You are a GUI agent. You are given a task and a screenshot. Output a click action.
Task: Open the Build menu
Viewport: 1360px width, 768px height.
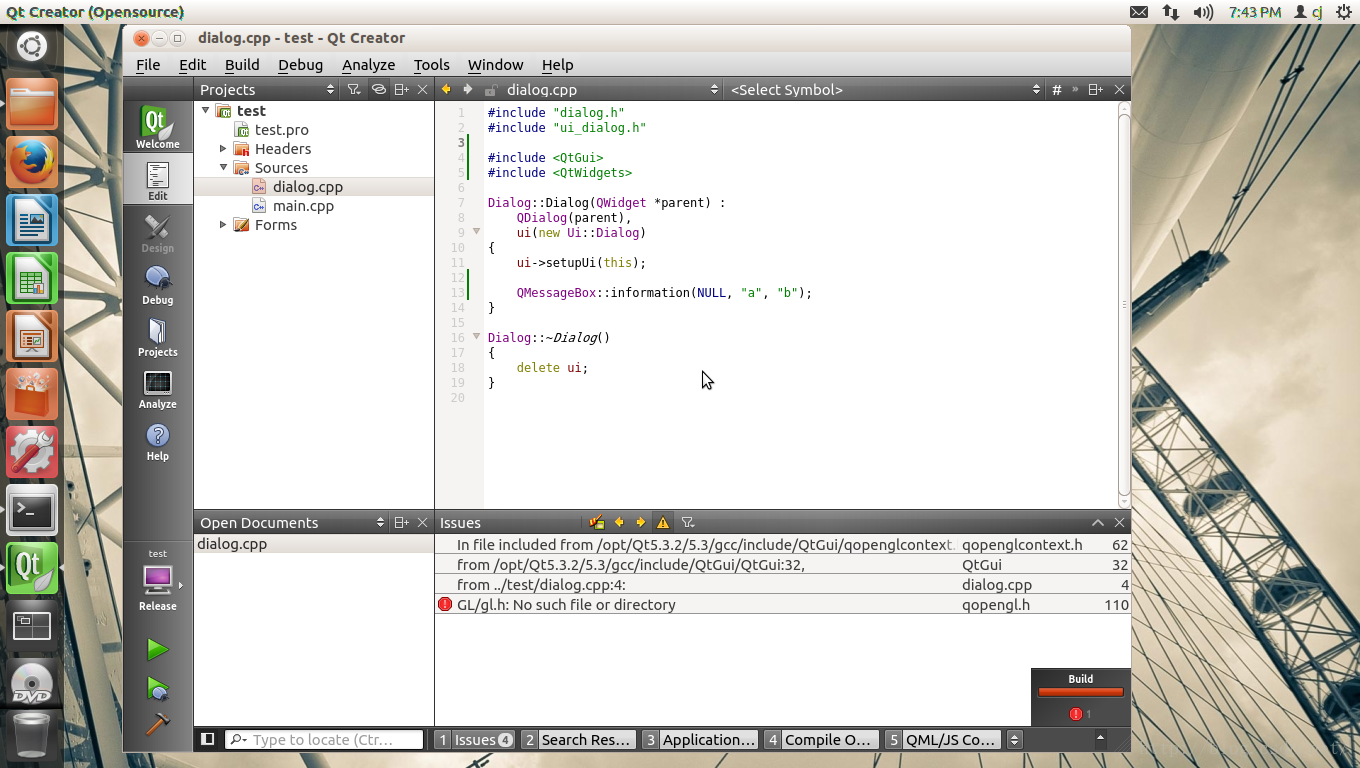[242, 64]
